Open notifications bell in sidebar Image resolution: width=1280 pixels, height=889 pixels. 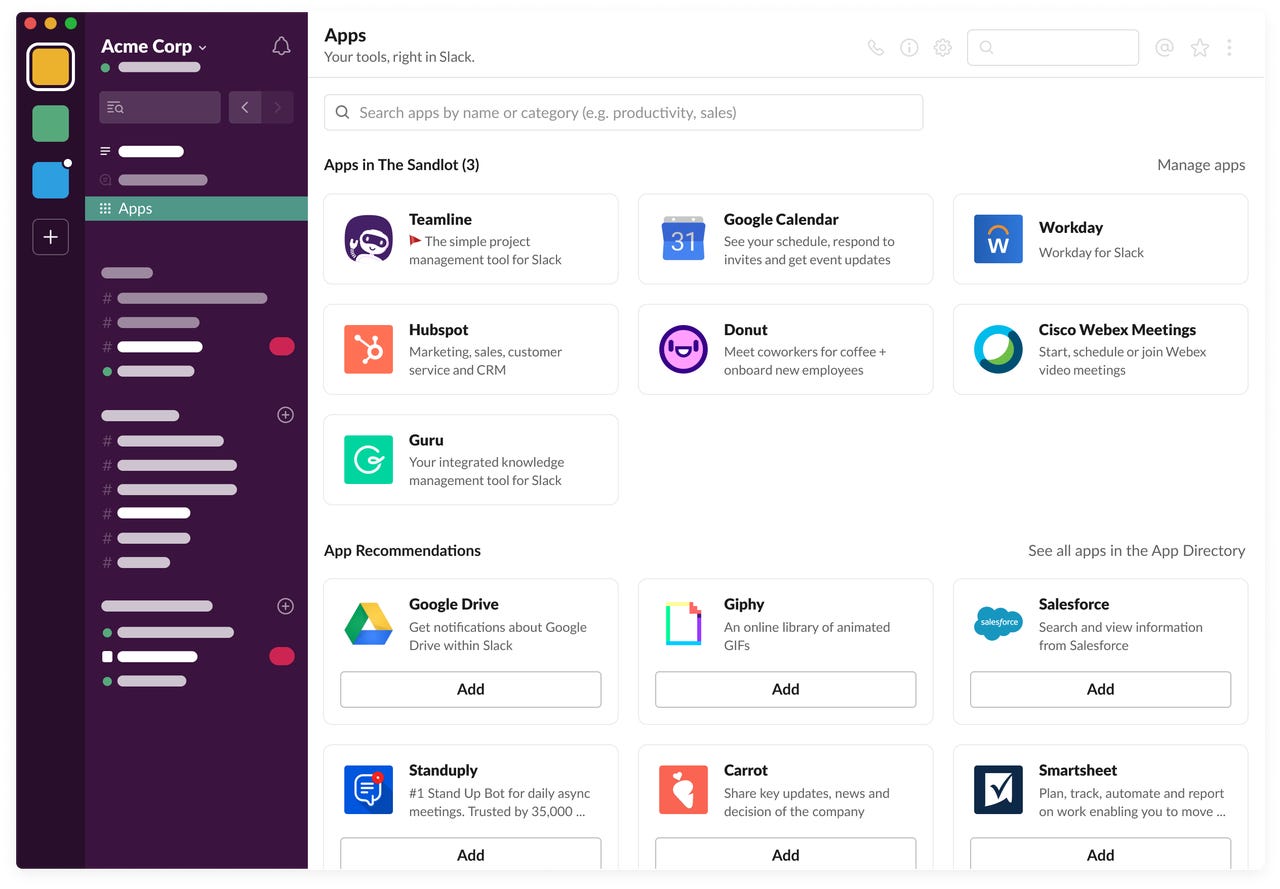click(x=281, y=46)
